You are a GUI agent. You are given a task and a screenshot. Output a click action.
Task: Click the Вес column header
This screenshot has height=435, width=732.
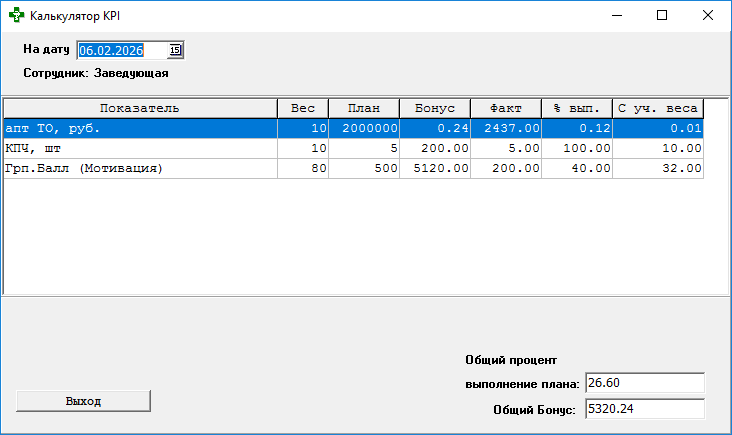pos(303,108)
